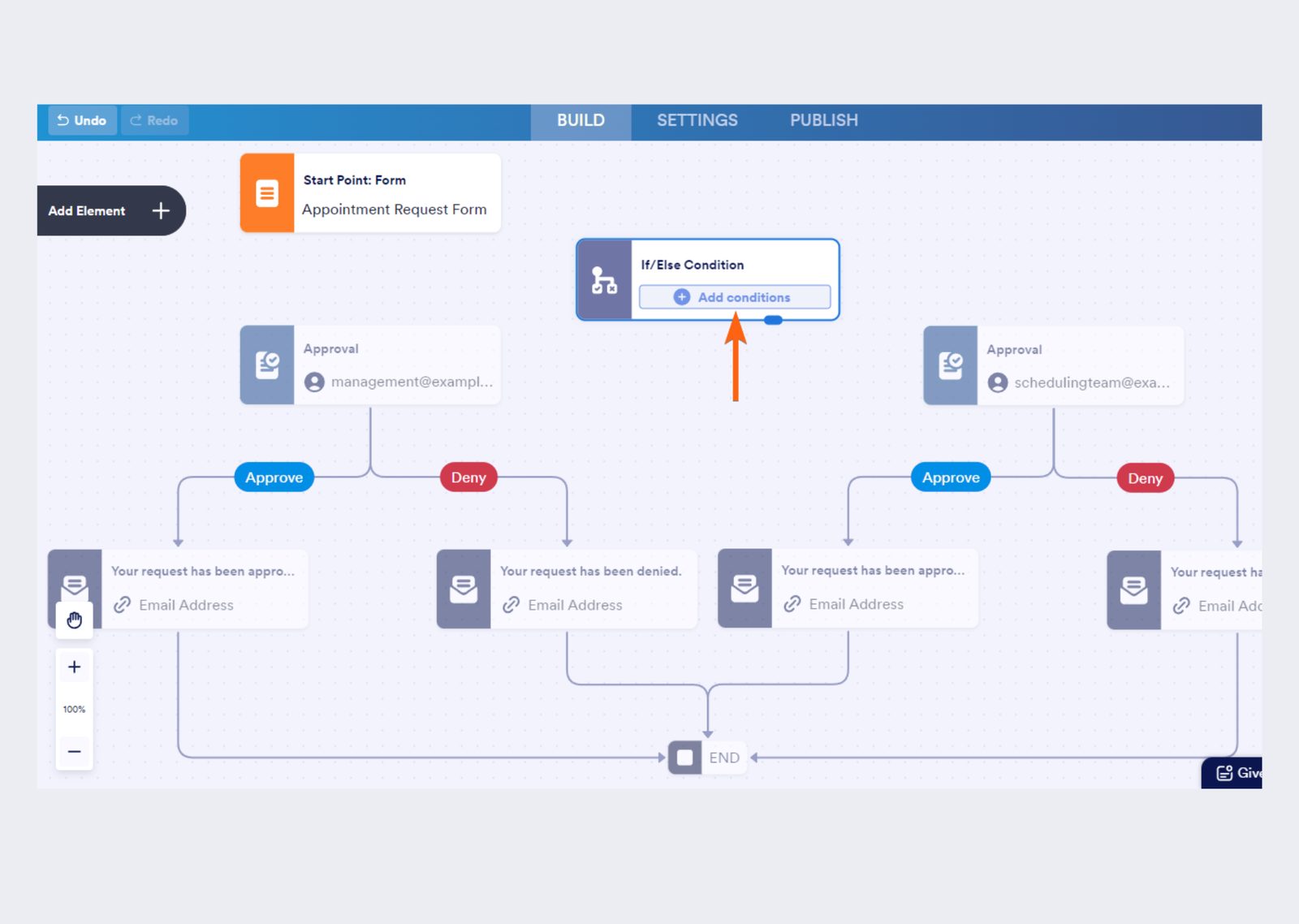
Task: Click the blue connector handle under If/Else
Action: coord(773,321)
